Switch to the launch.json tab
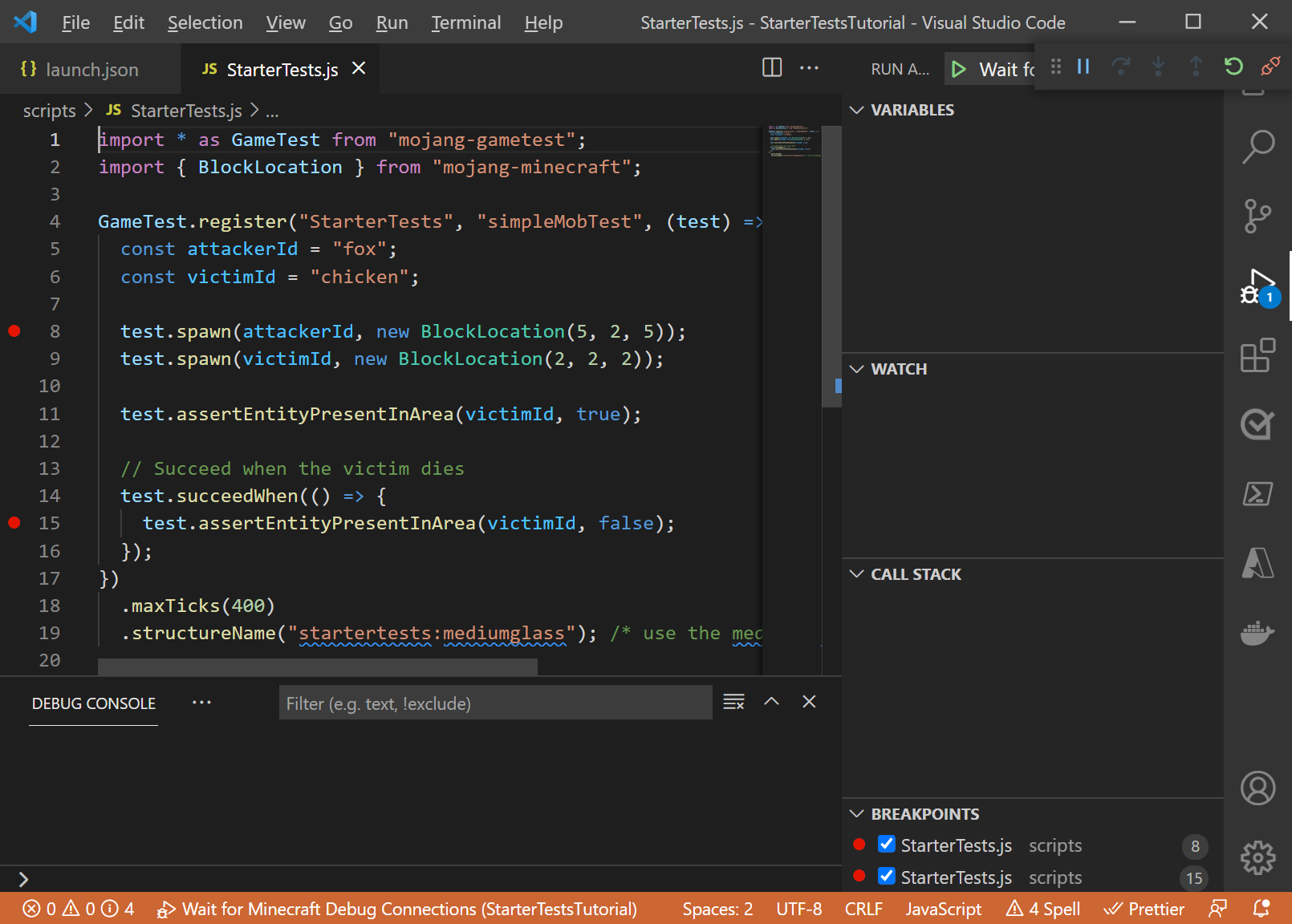Screen dimensions: 1292x924 (91, 69)
